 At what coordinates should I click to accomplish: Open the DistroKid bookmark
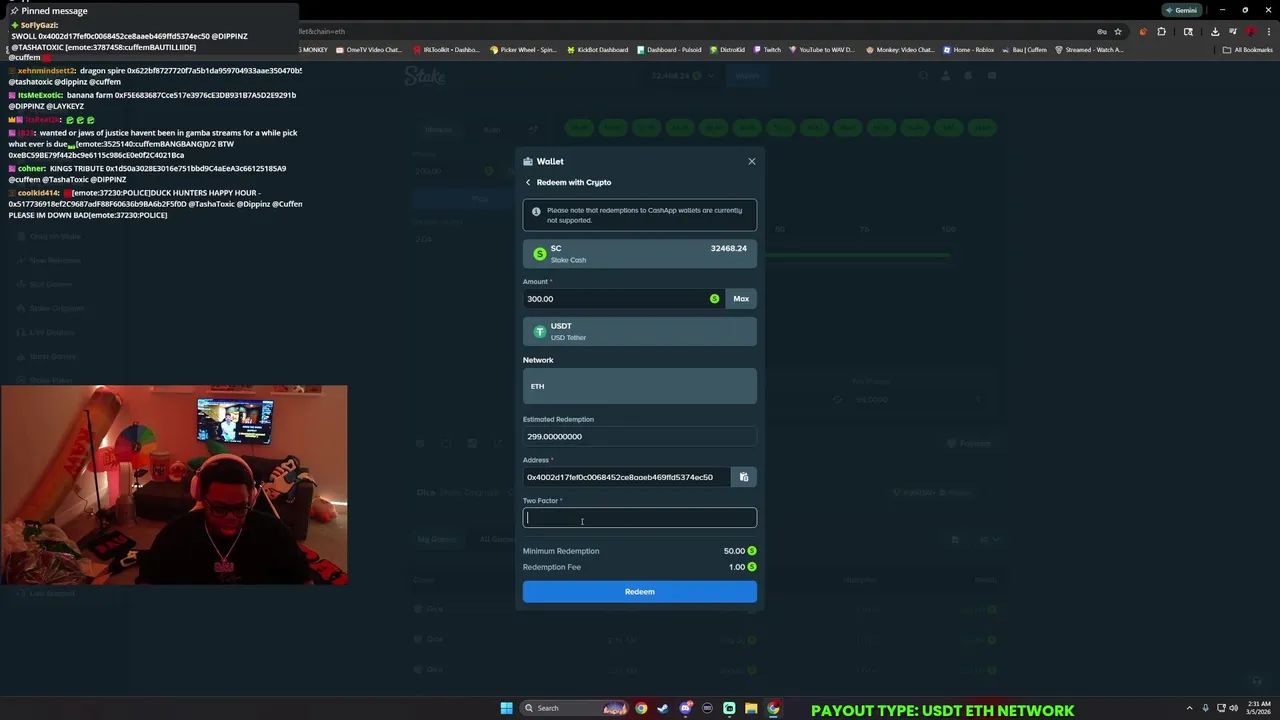click(727, 49)
